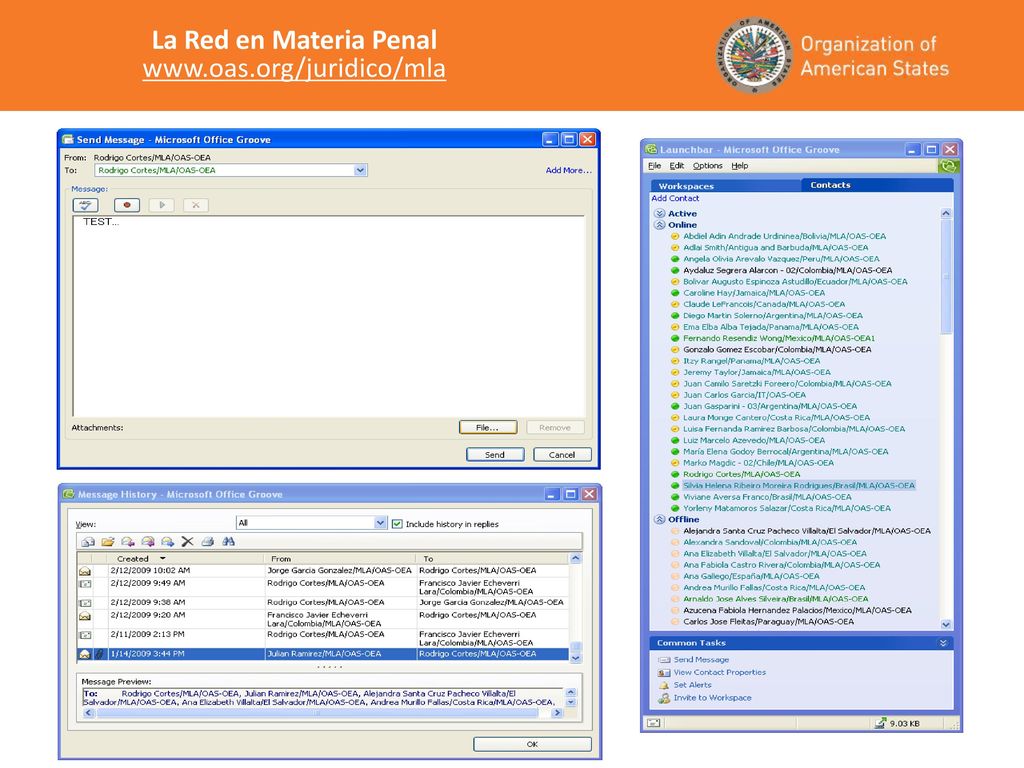This screenshot has height=768, width=1024.
Task: Click the spell check icon in Send Message
Action: click(x=85, y=205)
